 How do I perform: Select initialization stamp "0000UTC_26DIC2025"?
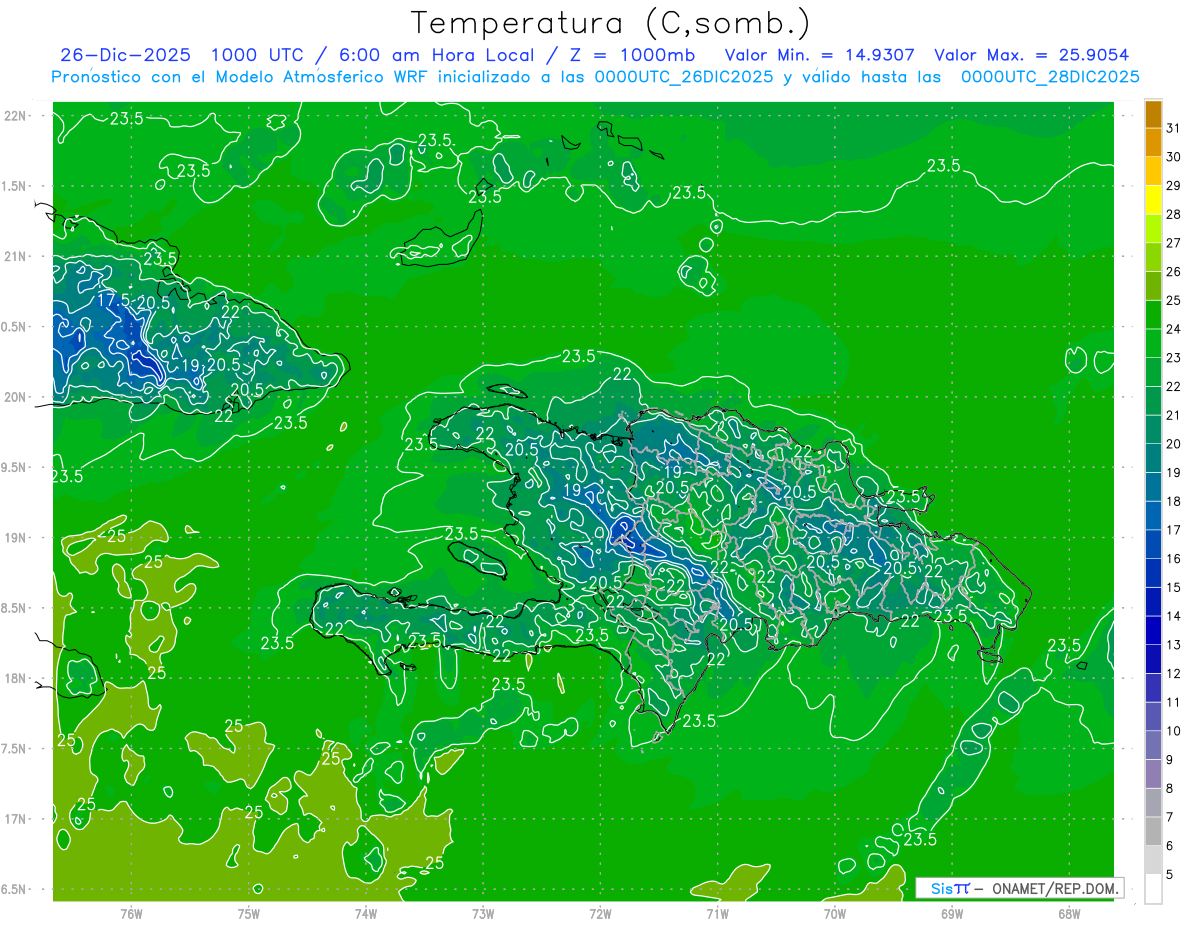(x=684, y=77)
